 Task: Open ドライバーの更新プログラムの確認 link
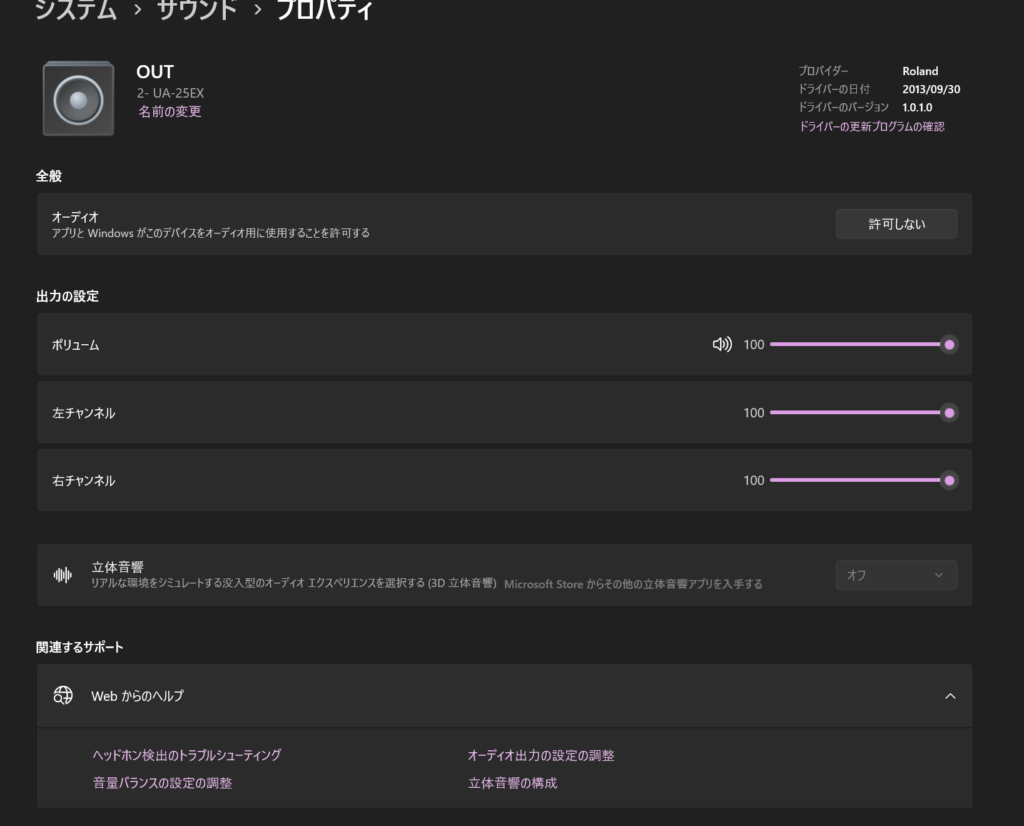tap(871, 127)
